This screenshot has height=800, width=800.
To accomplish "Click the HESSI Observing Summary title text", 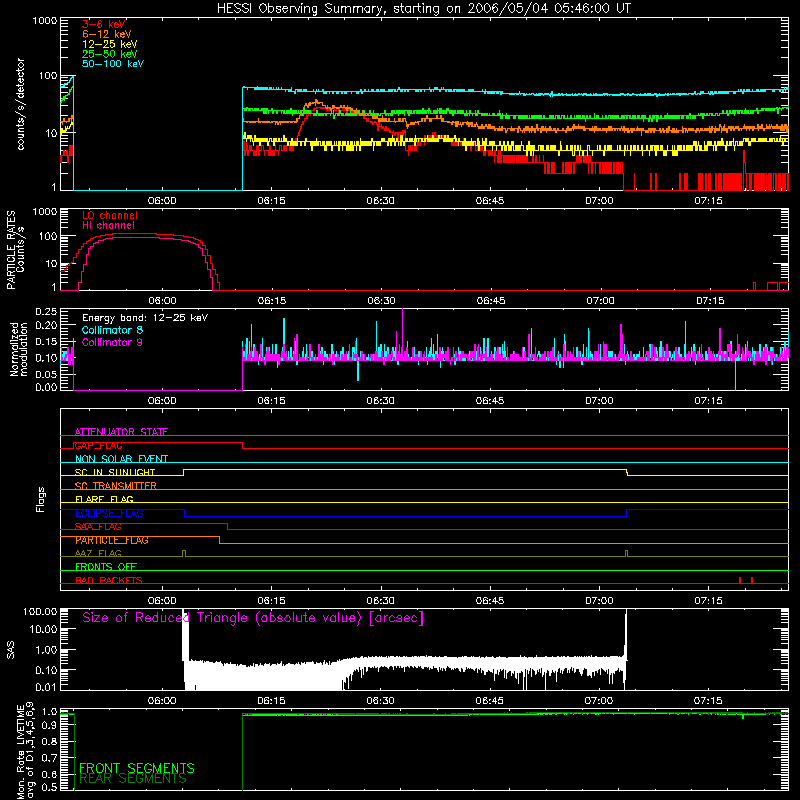I will [423, 9].
